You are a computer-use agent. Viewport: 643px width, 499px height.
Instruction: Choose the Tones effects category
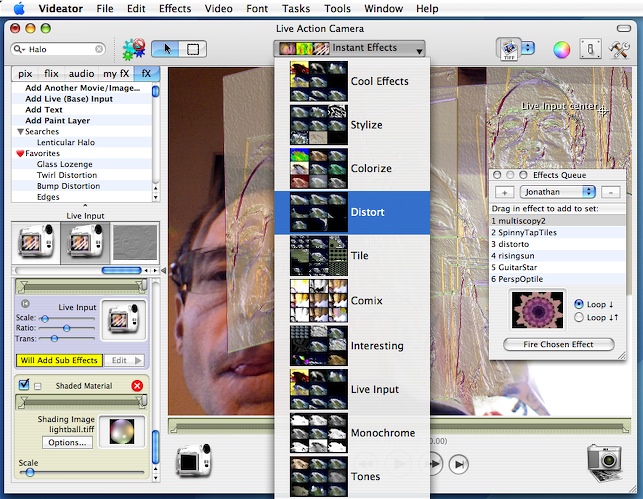pyautogui.click(x=352, y=476)
